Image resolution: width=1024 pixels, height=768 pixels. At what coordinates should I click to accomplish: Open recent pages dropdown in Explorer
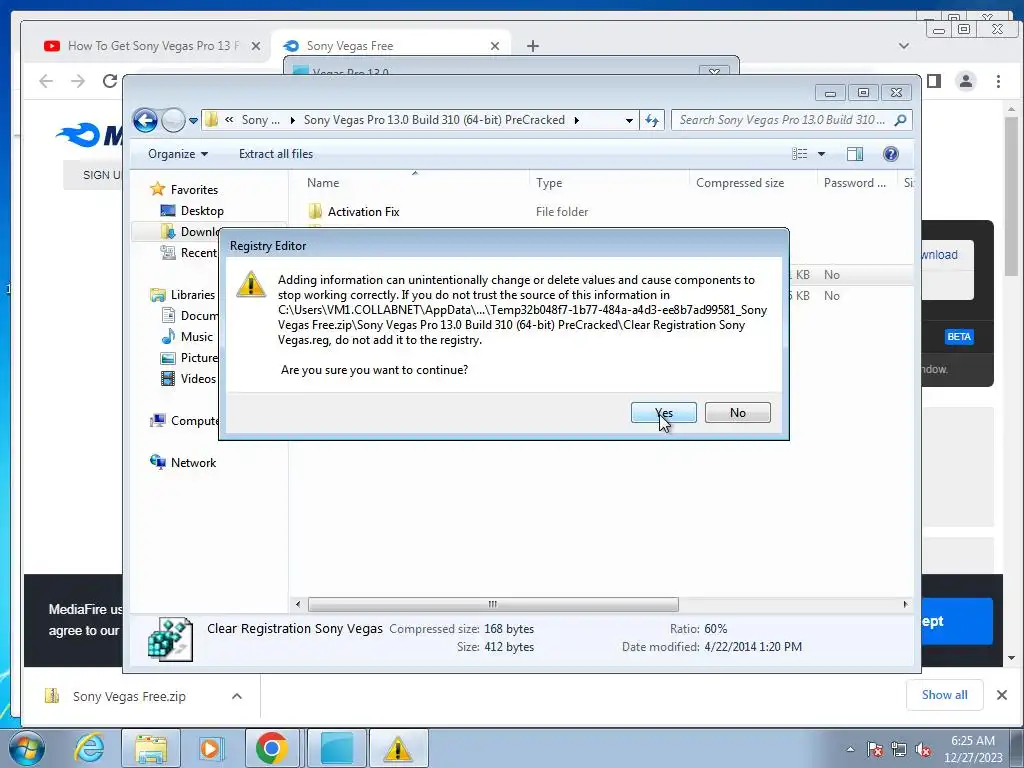[193, 121]
